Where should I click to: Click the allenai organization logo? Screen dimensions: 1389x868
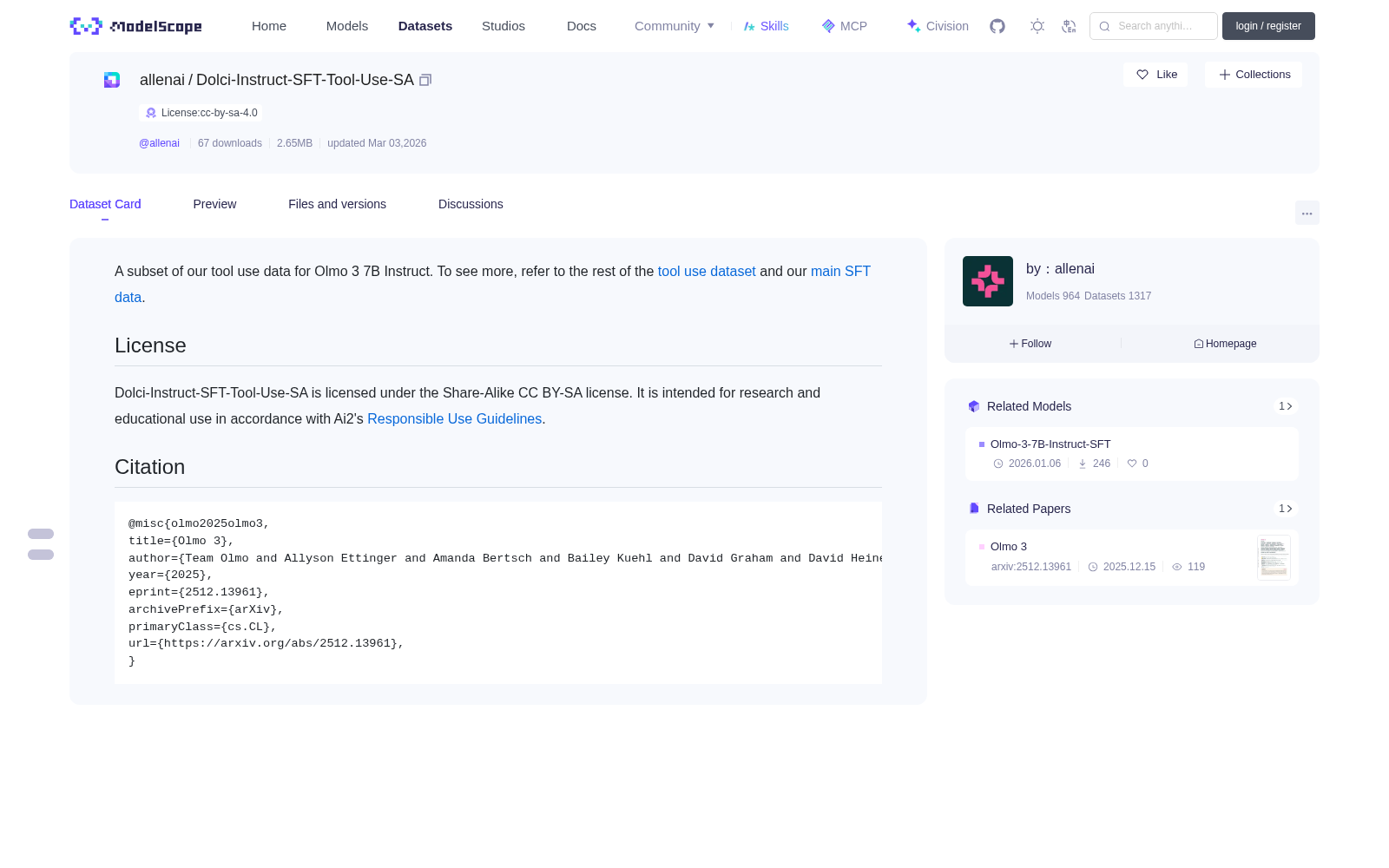[x=988, y=281]
